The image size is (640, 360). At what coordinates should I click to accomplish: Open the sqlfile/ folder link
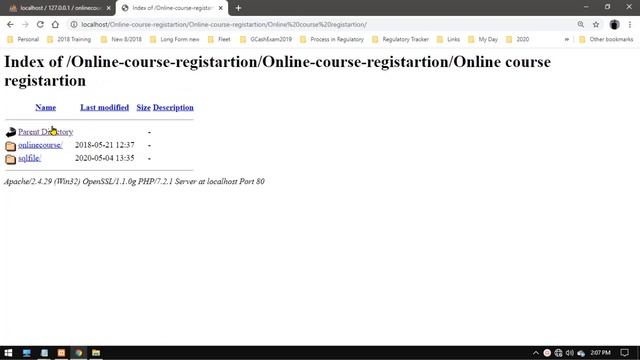[30, 158]
